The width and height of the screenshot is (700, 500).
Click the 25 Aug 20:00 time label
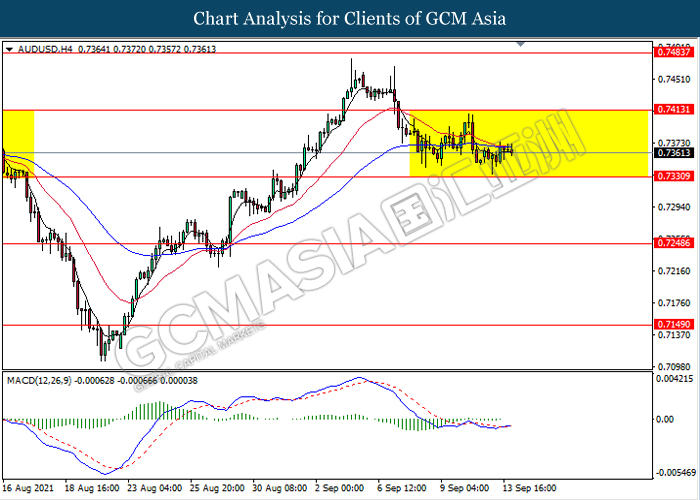click(x=217, y=488)
